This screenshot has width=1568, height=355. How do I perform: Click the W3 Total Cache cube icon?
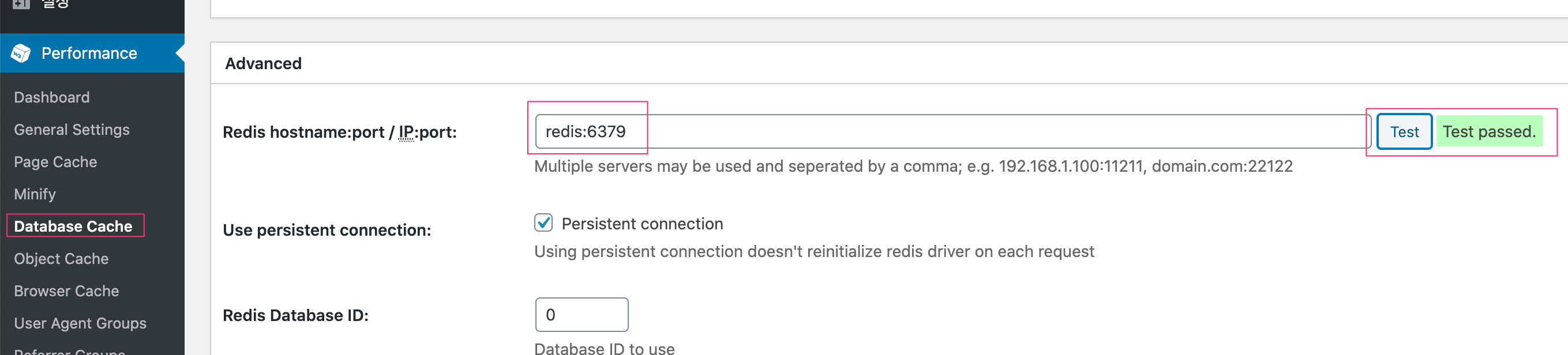[21, 54]
